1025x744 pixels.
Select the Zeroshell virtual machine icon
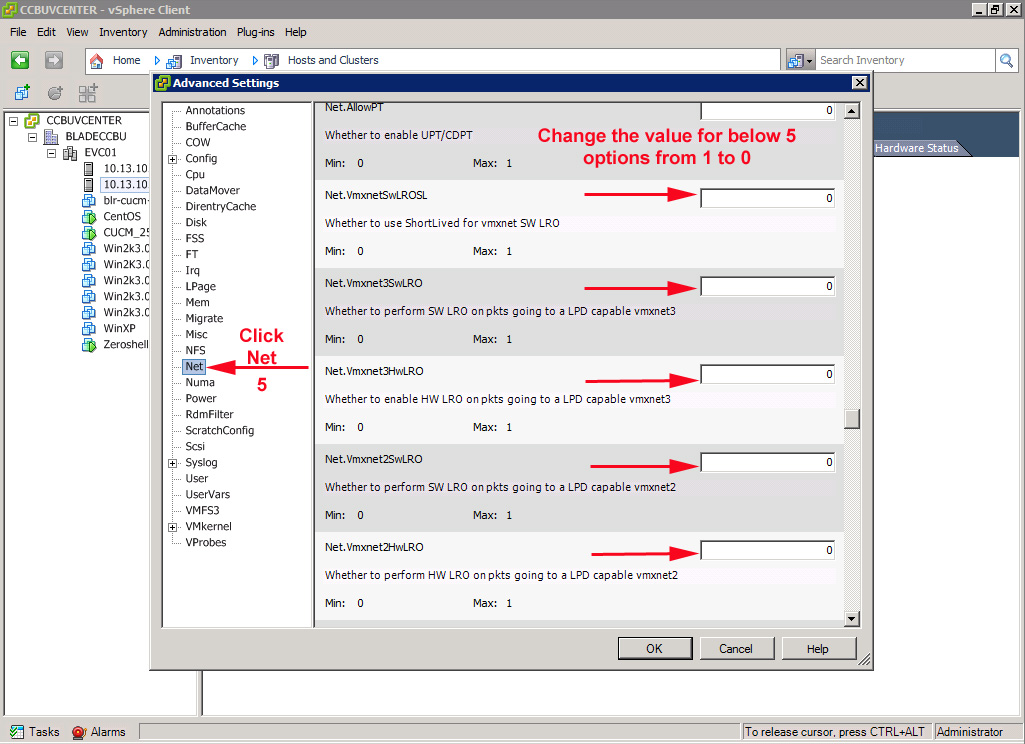tap(89, 345)
